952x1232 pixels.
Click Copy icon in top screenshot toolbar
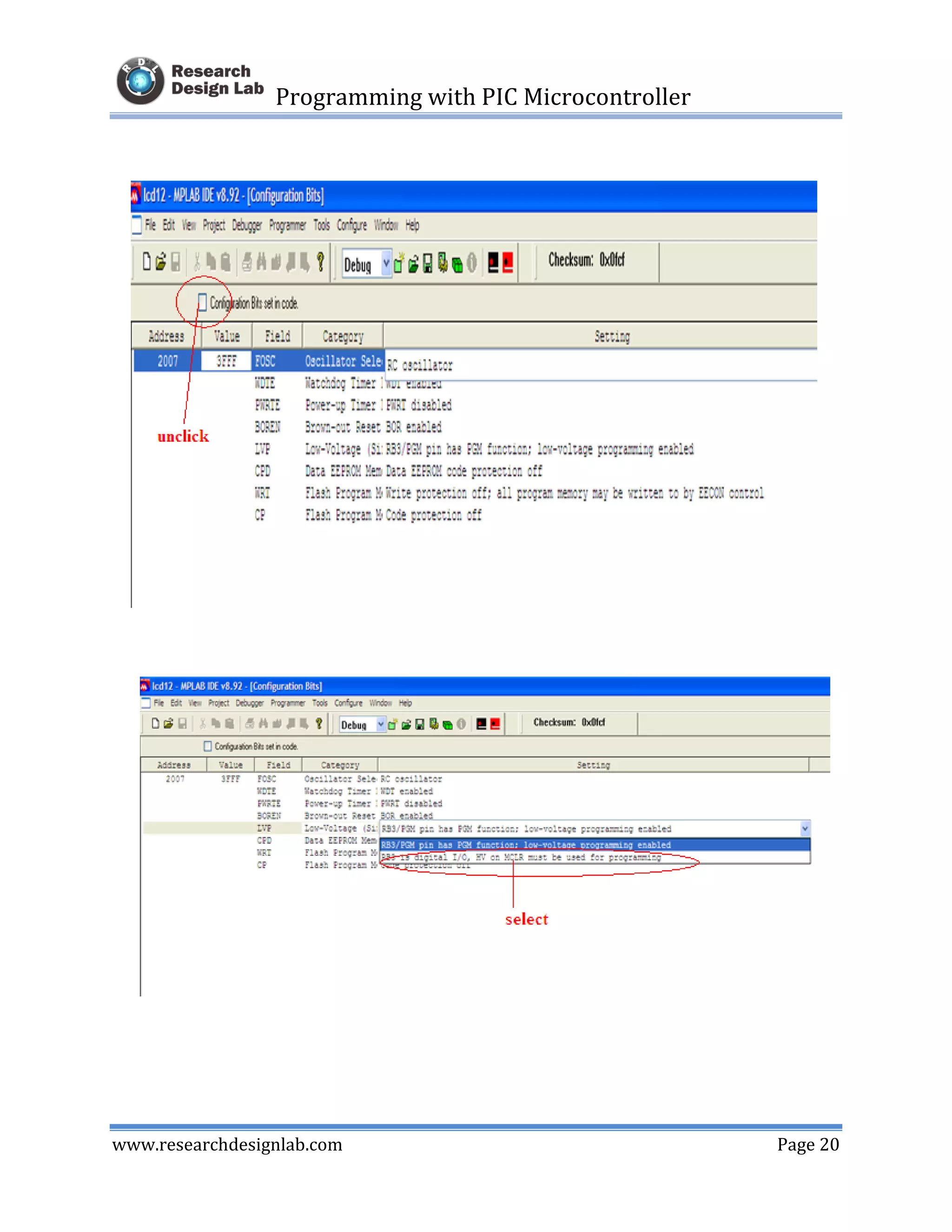tap(211, 262)
